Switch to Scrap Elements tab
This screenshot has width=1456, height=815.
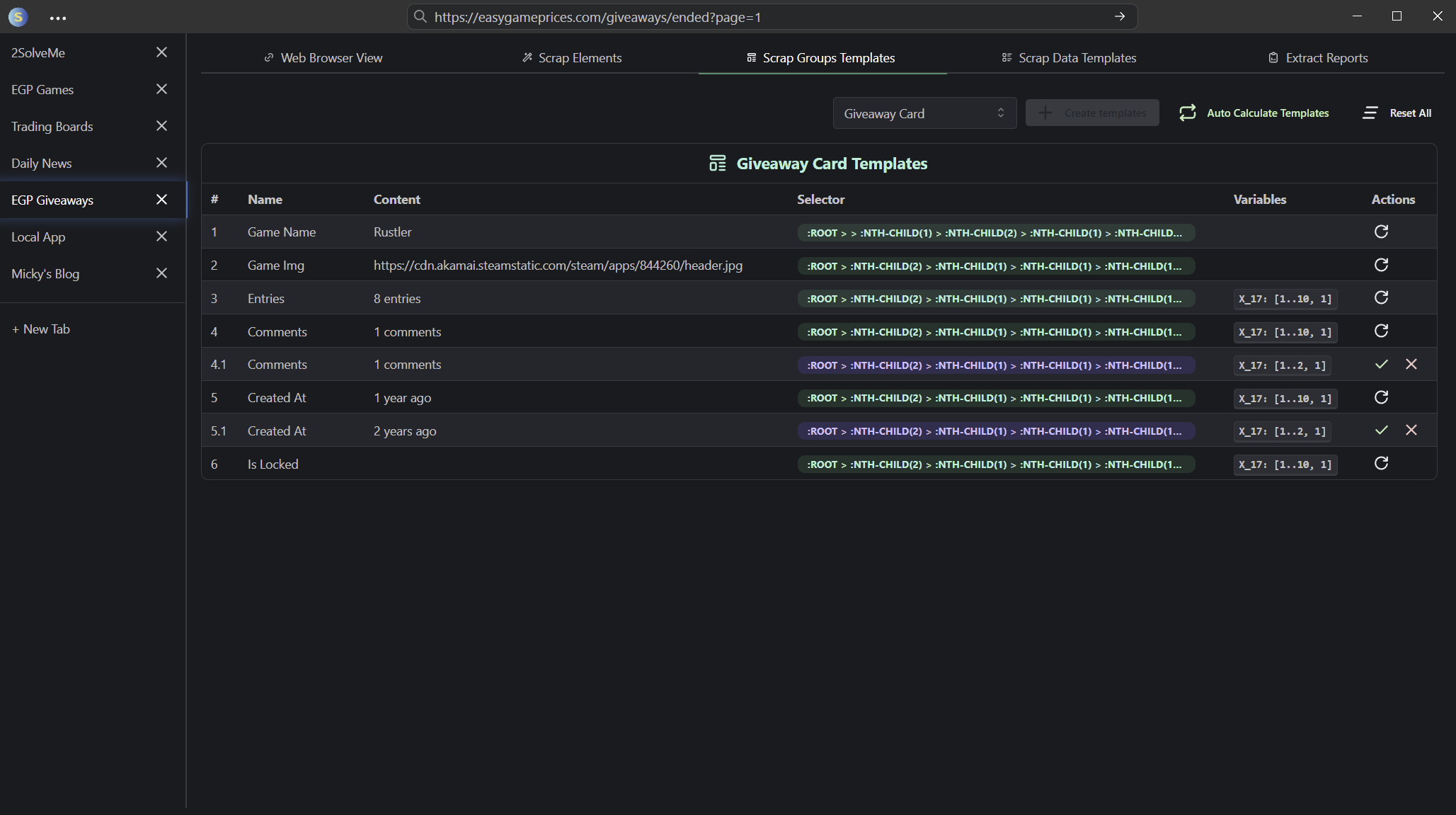572,58
